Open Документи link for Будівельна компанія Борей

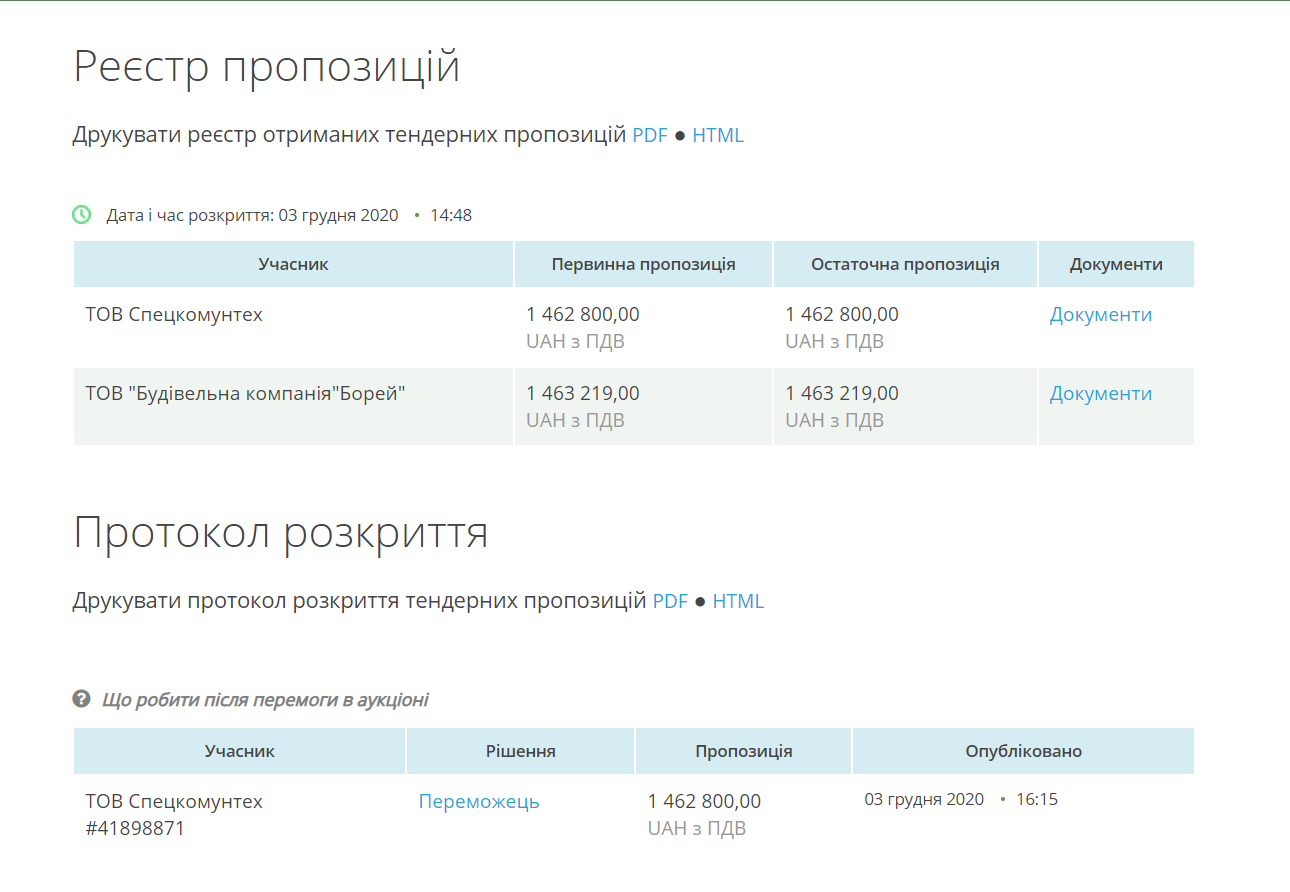[x=1100, y=394]
